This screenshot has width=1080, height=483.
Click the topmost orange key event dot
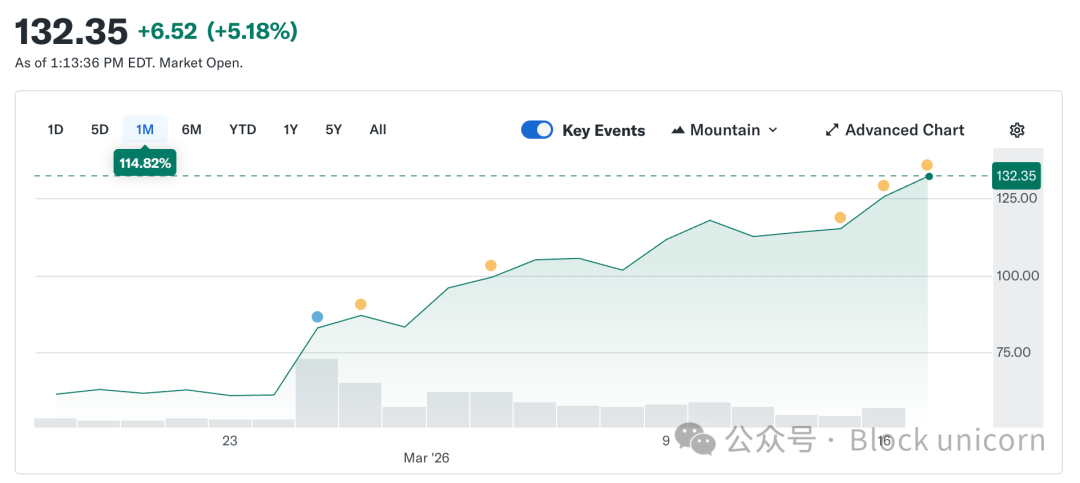(927, 165)
